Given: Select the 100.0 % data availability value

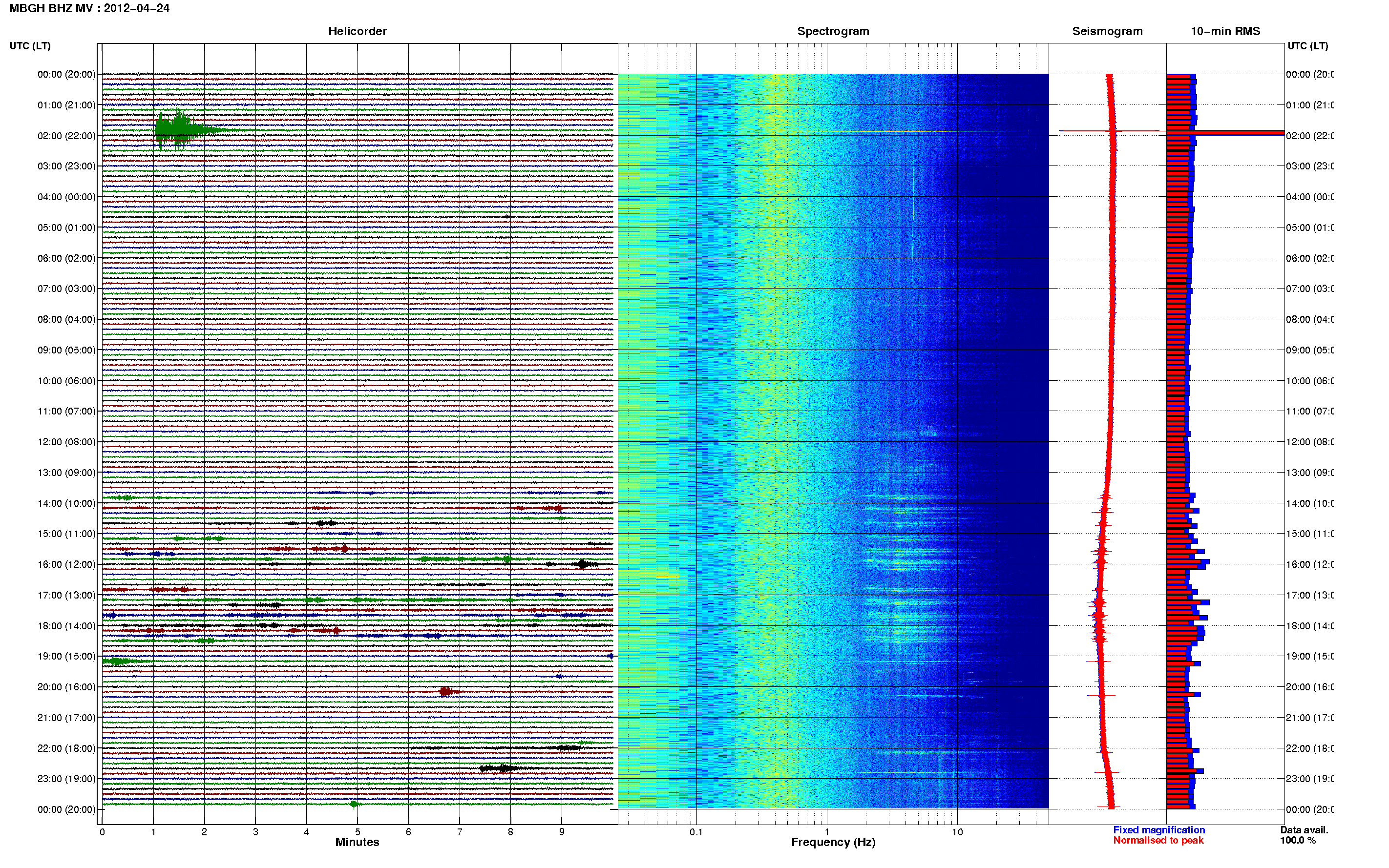Looking at the screenshot, I should click(x=1298, y=841).
